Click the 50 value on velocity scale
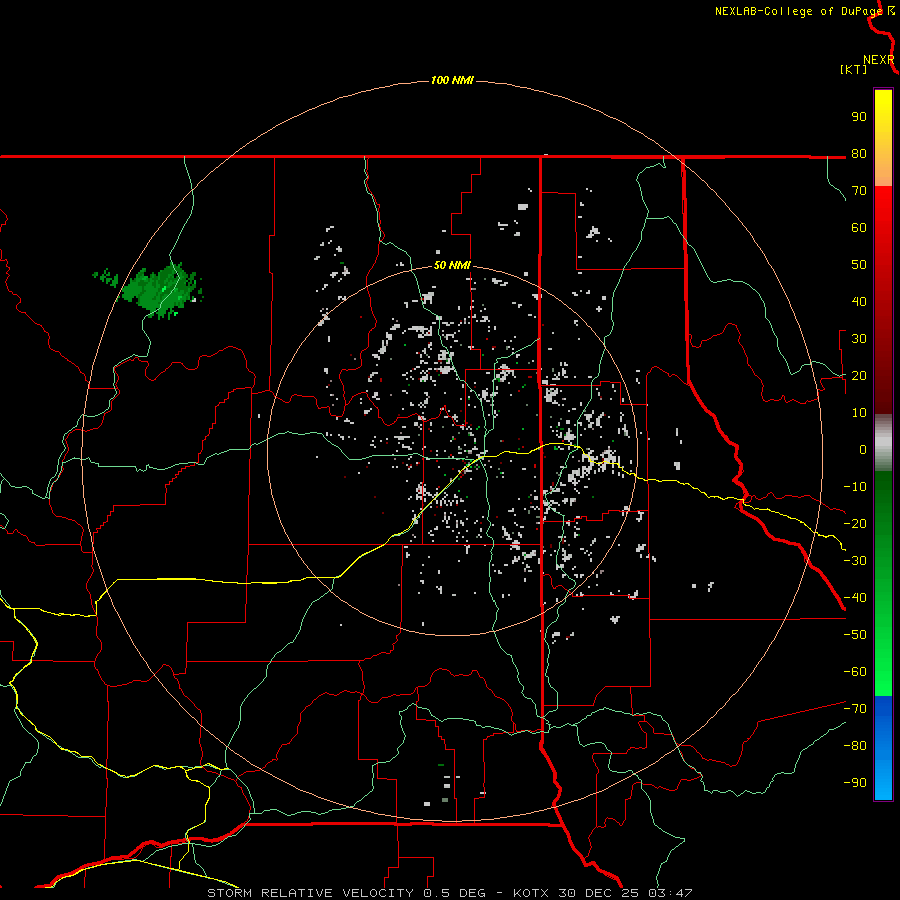Image resolution: width=900 pixels, height=900 pixels. click(x=859, y=265)
